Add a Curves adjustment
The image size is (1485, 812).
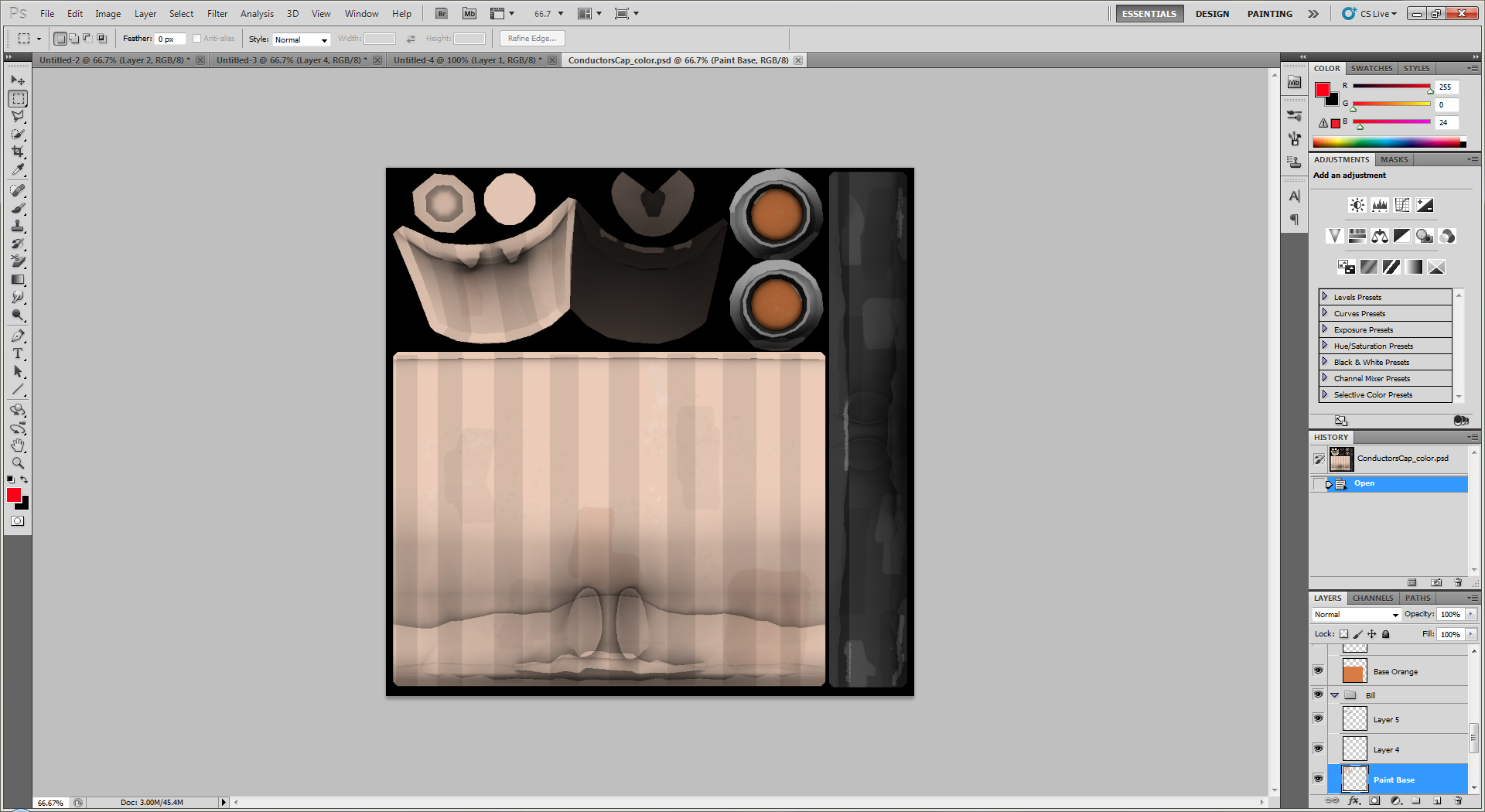(x=1402, y=205)
